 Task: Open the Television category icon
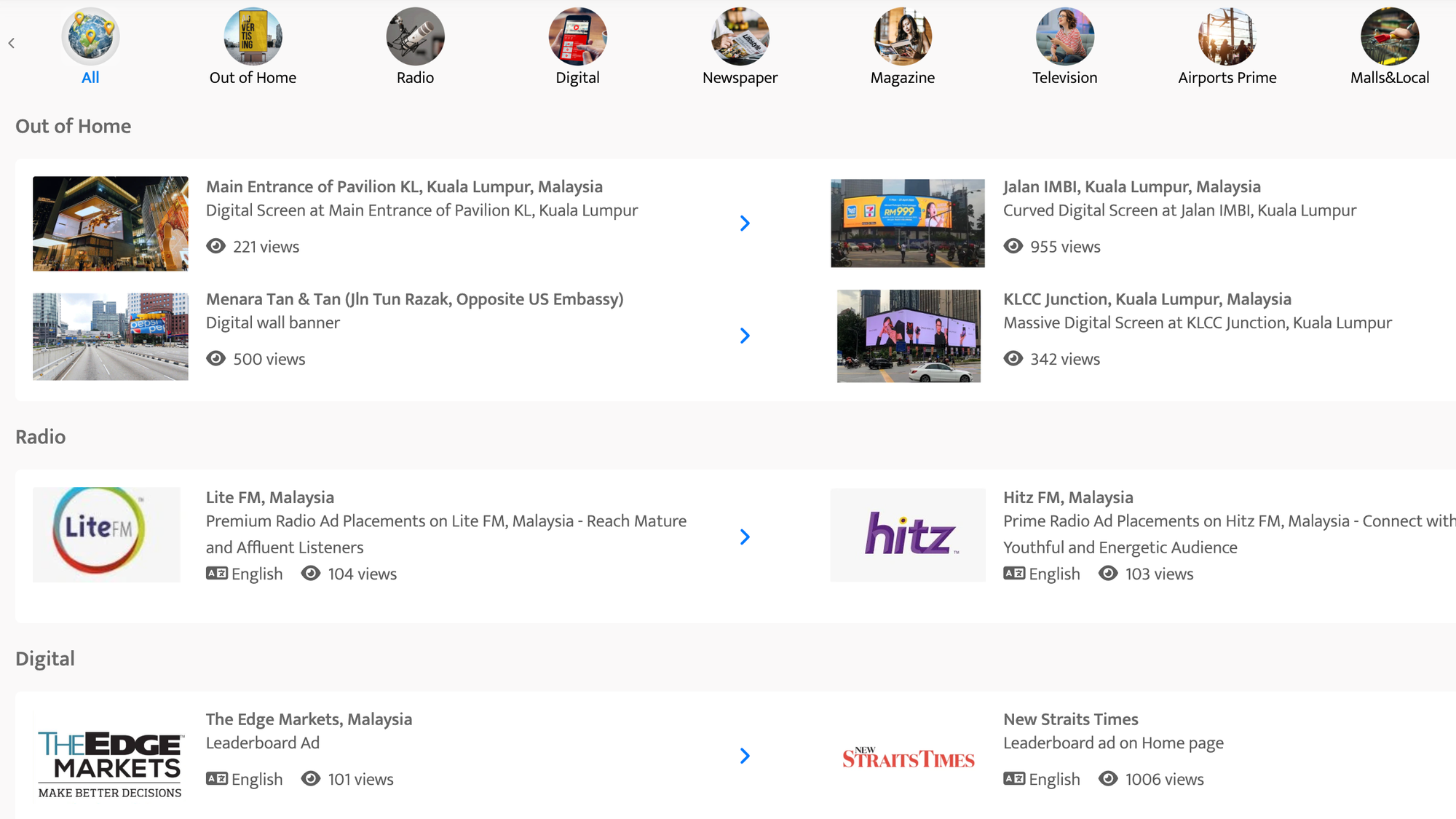click(x=1065, y=36)
